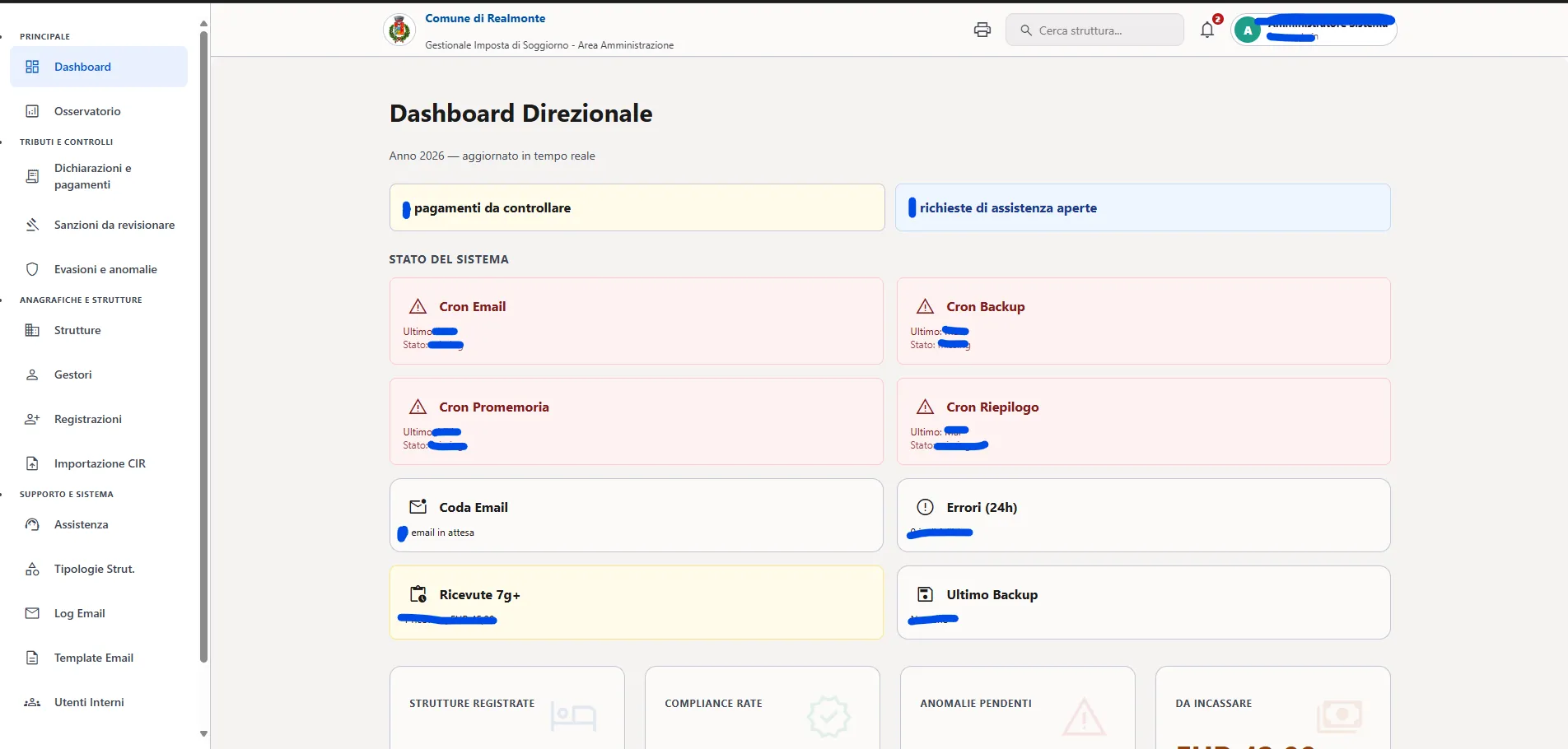Open the notifications bell
1568x749 pixels.
coord(1207,30)
